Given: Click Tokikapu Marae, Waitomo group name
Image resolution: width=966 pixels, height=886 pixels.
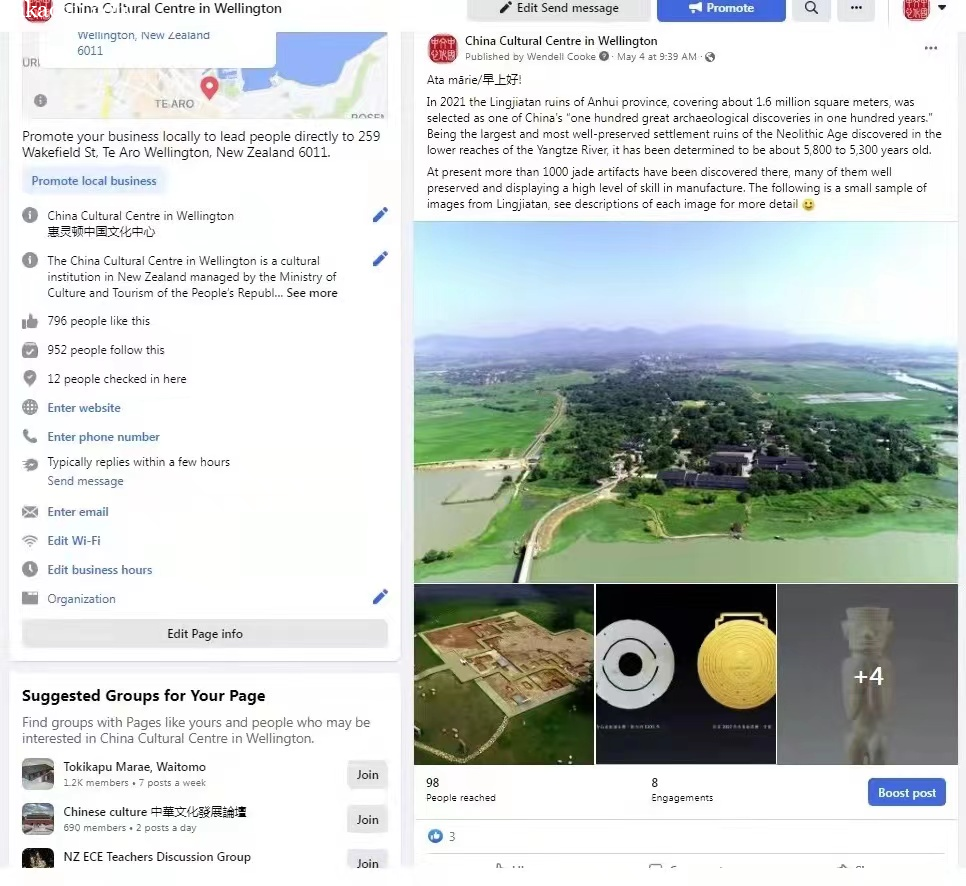Looking at the screenshot, I should click(x=134, y=766).
